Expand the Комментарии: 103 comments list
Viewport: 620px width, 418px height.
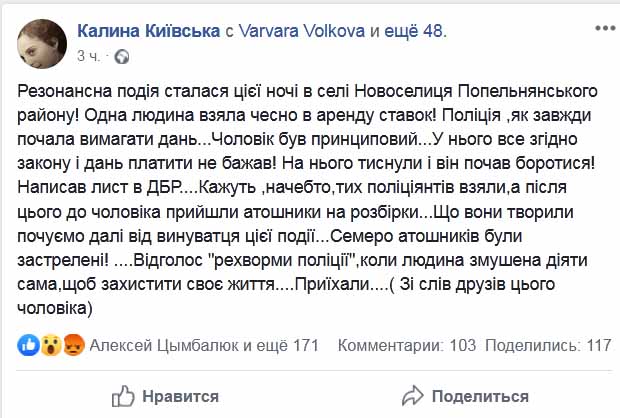pyautogui.click(x=407, y=345)
